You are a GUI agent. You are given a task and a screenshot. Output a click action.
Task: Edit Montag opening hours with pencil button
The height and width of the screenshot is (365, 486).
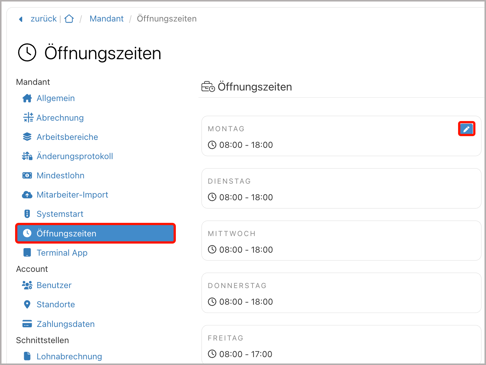pos(467,129)
